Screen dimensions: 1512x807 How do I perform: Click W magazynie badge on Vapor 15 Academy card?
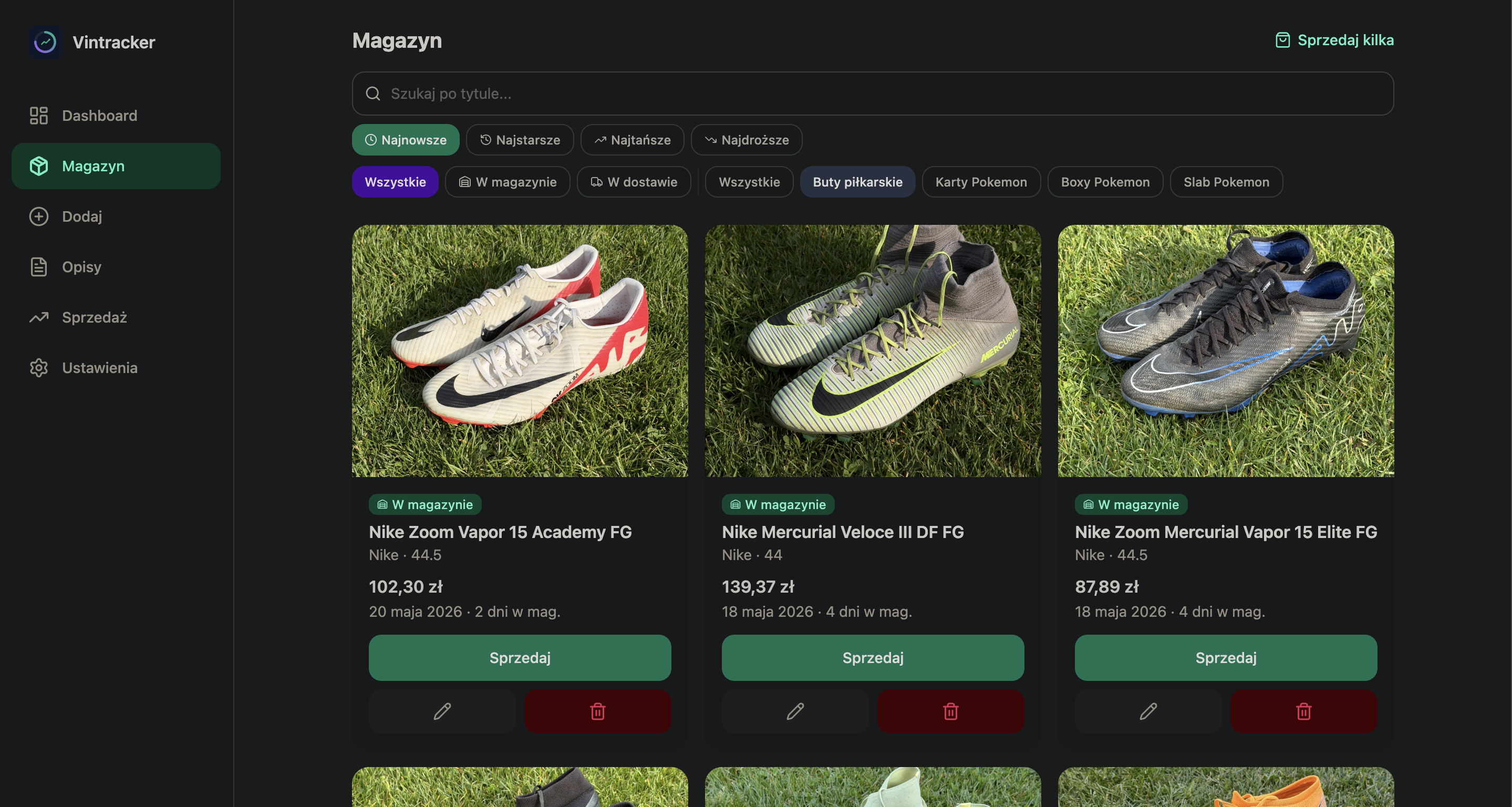pyautogui.click(x=425, y=505)
